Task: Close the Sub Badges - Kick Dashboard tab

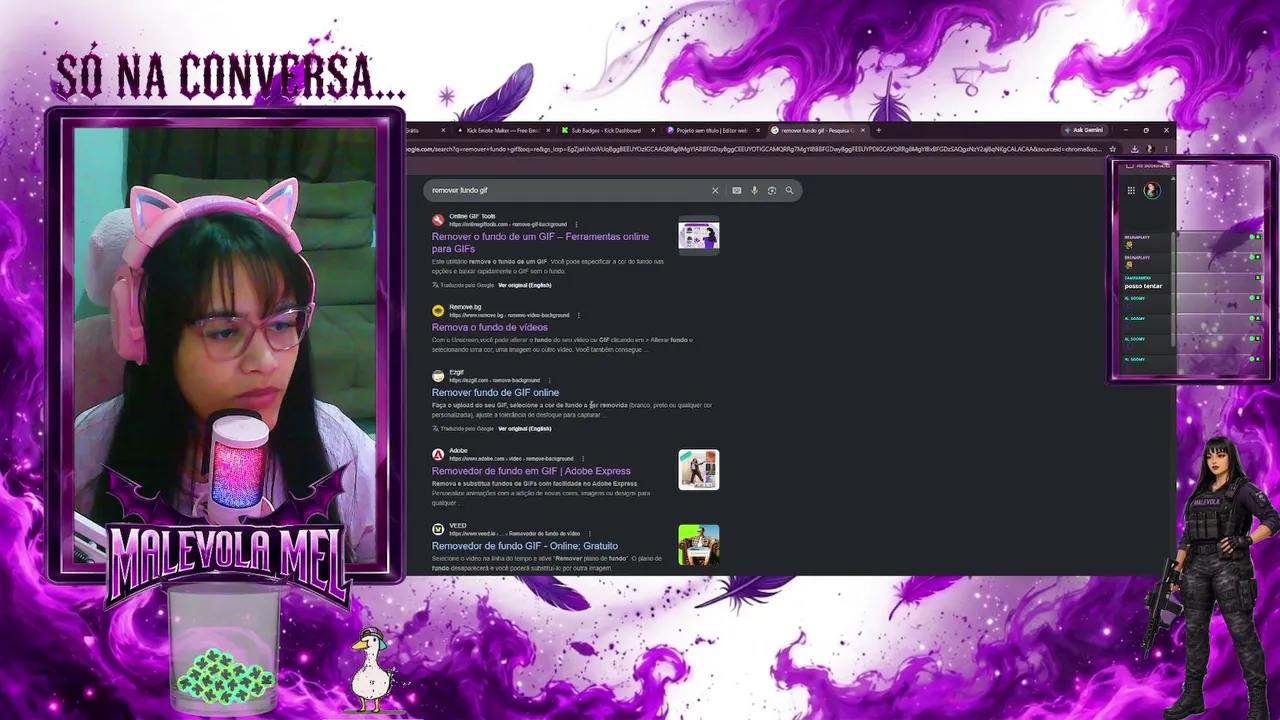Action: click(x=653, y=130)
